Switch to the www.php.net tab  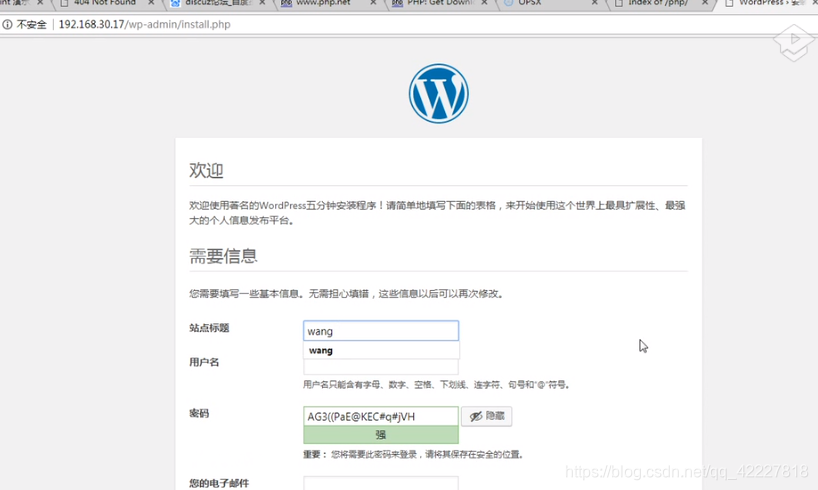(323, 3)
